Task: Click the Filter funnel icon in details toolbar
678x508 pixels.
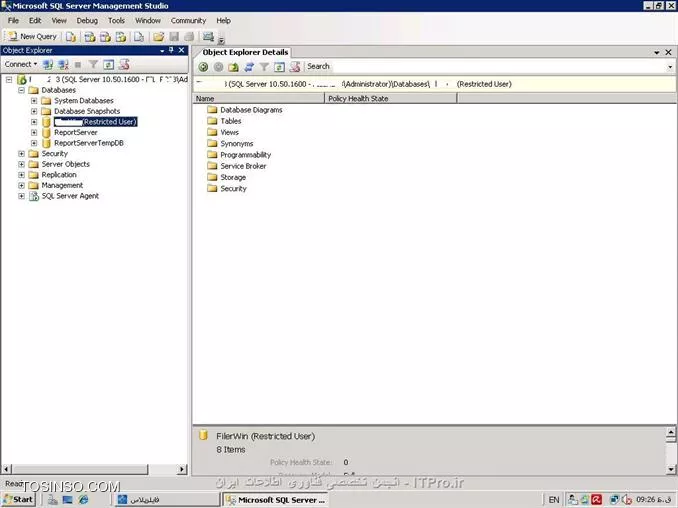Action: tap(264, 67)
